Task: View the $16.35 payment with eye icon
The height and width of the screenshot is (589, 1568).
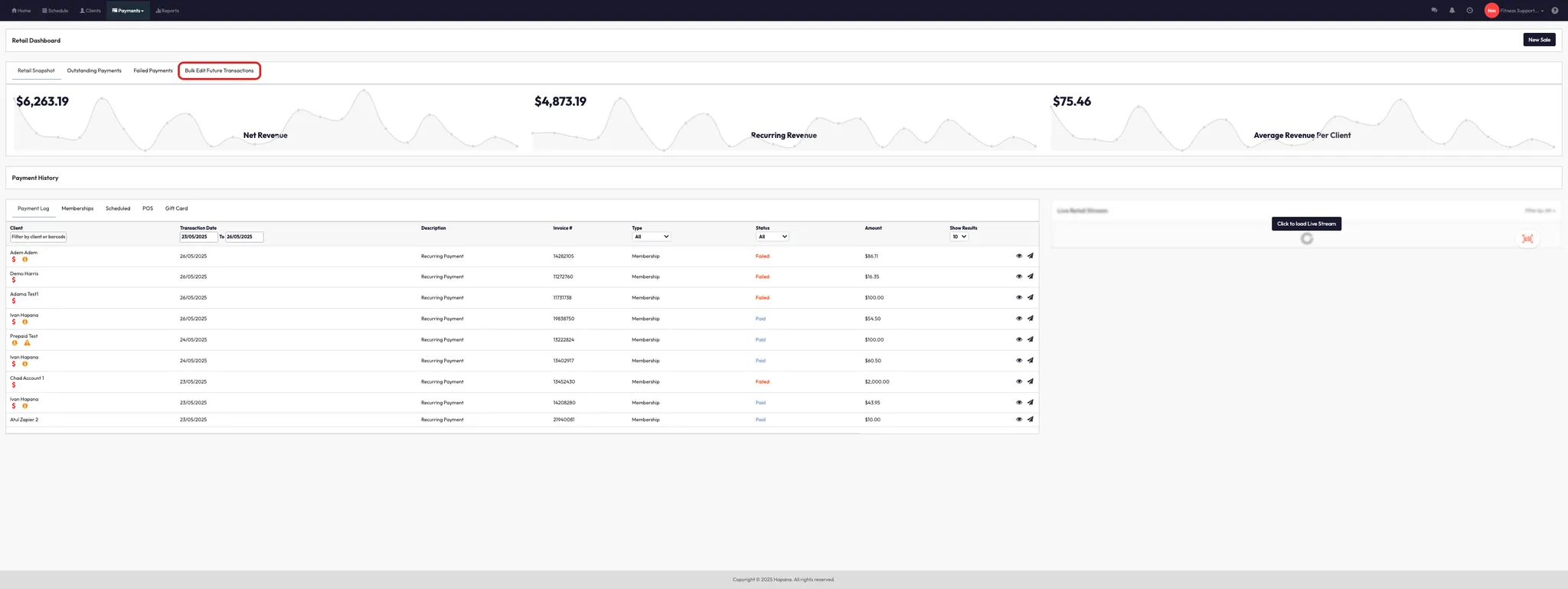Action: [x=1019, y=277]
